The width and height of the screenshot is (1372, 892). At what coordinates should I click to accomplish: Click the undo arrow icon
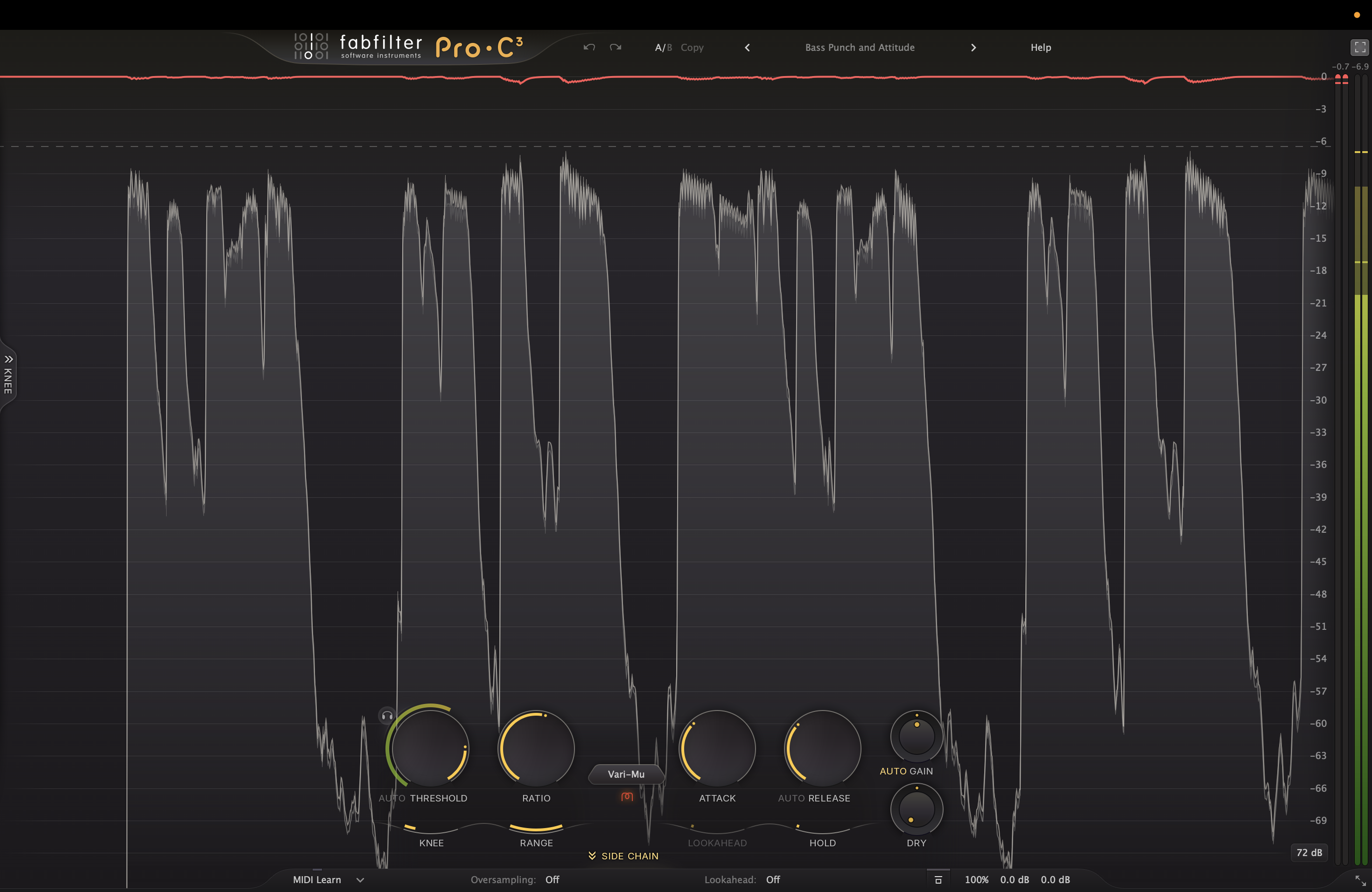pos(588,47)
